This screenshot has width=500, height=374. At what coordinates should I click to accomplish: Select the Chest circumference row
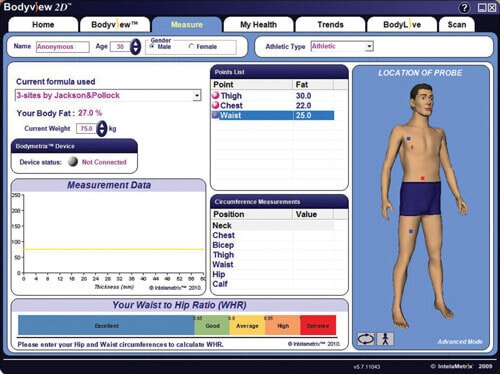tap(273, 235)
